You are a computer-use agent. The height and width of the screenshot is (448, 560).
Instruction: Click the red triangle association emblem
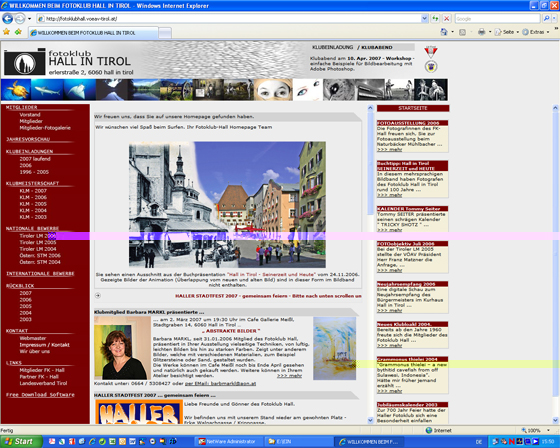[x=431, y=52]
